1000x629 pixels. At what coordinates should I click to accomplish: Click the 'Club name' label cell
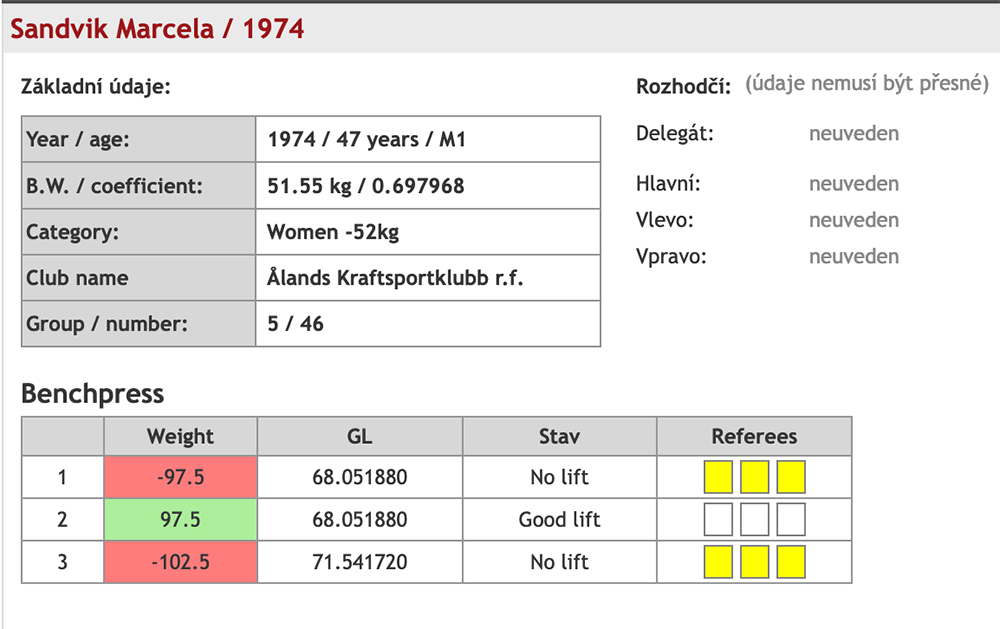click(138, 278)
